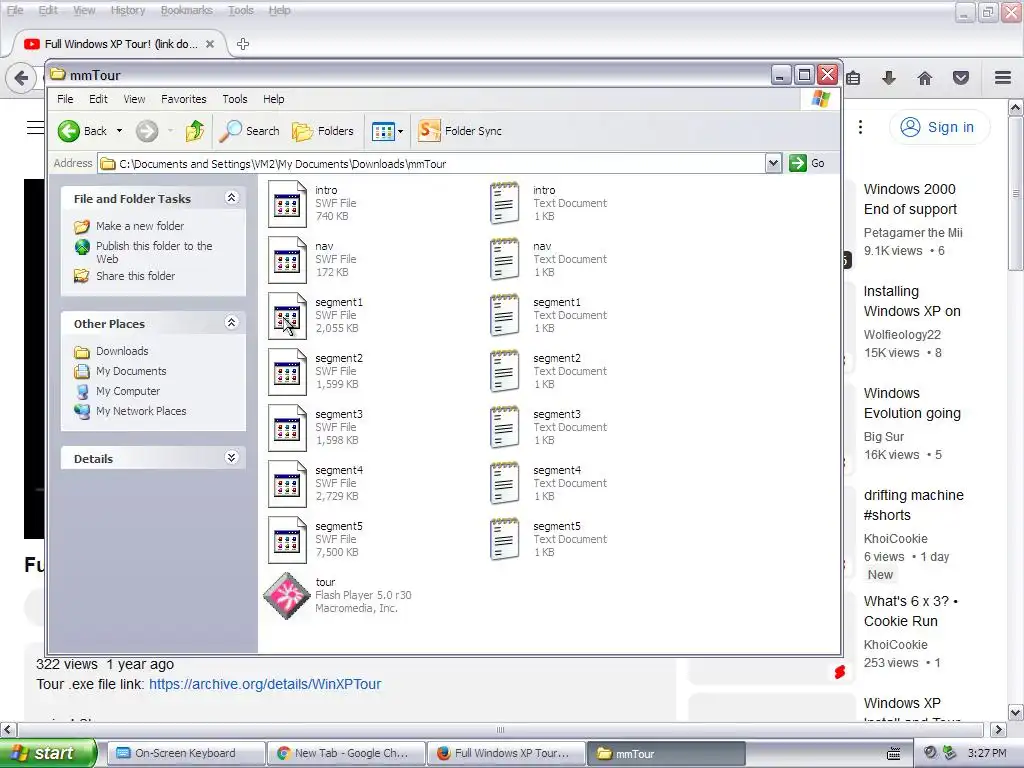Viewport: 1024px width, 768px height.
Task: Open Search in the Explorer toolbar
Action: pos(249,131)
